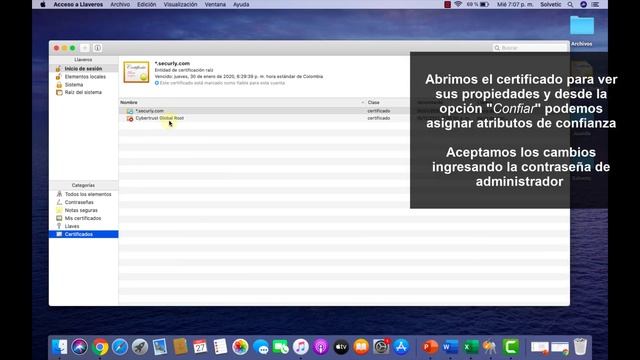The image size is (640, 360).
Task: Open notification center list icon
Action: pyautogui.click(x=596, y=4)
